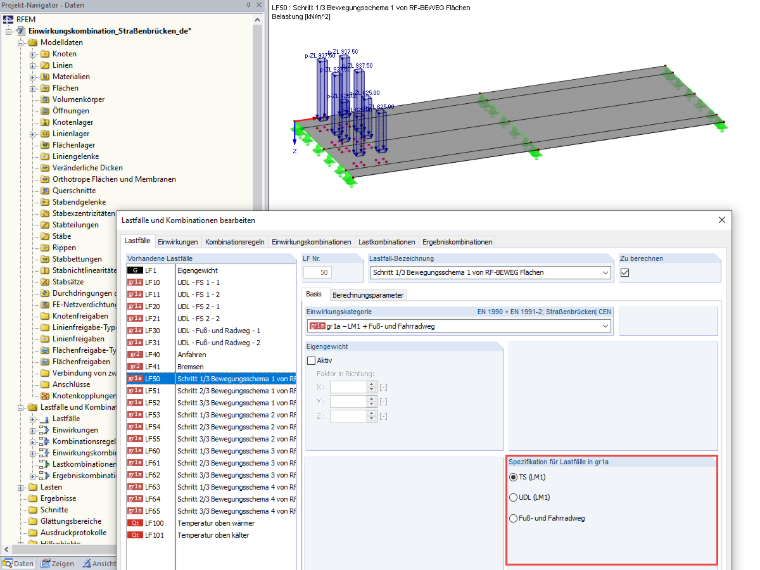Click the Flächenlager icon
Image resolution: width=760 pixels, height=570 pixels.
point(45,145)
